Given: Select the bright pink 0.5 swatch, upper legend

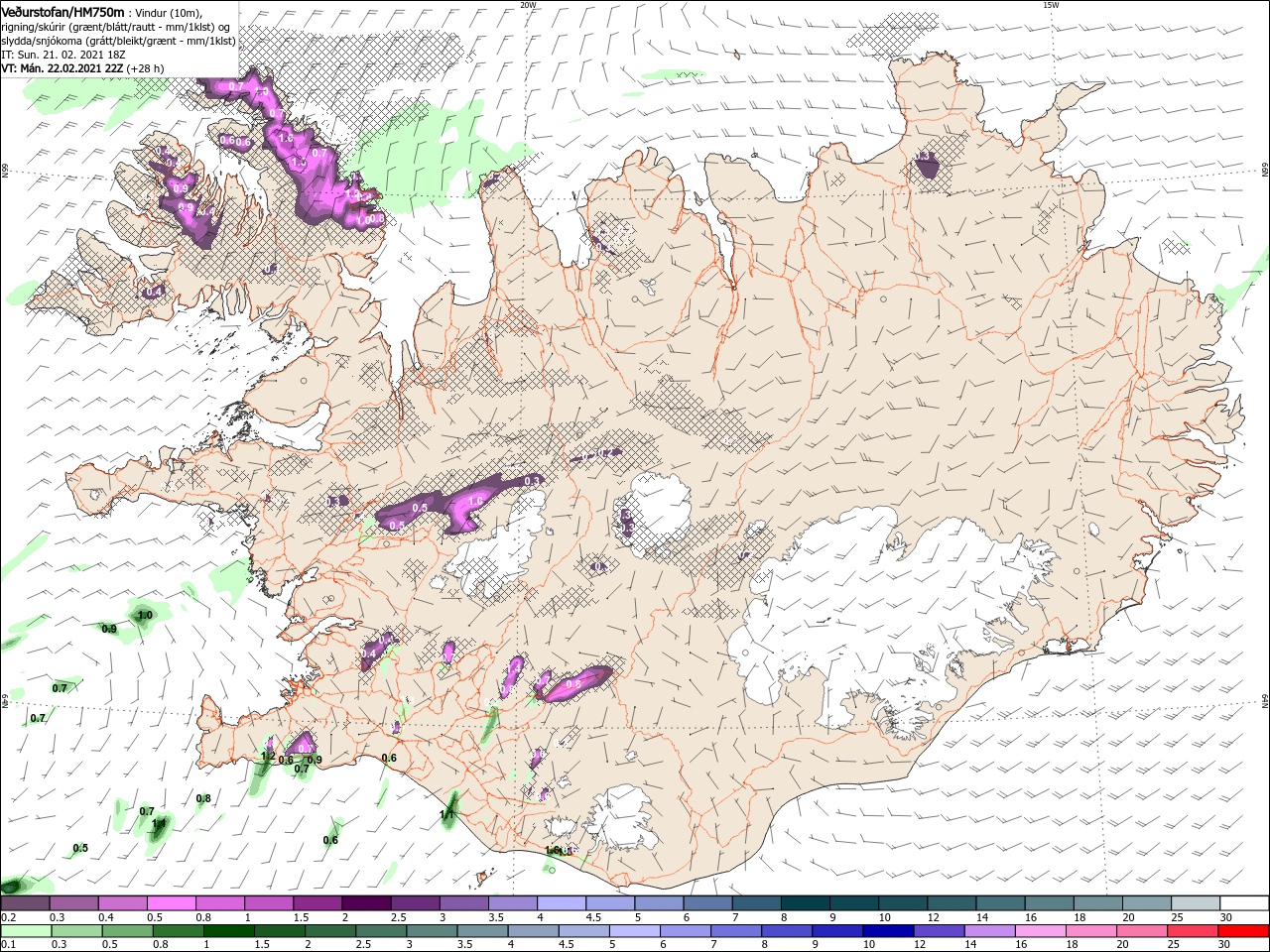Looking at the screenshot, I should click(171, 903).
